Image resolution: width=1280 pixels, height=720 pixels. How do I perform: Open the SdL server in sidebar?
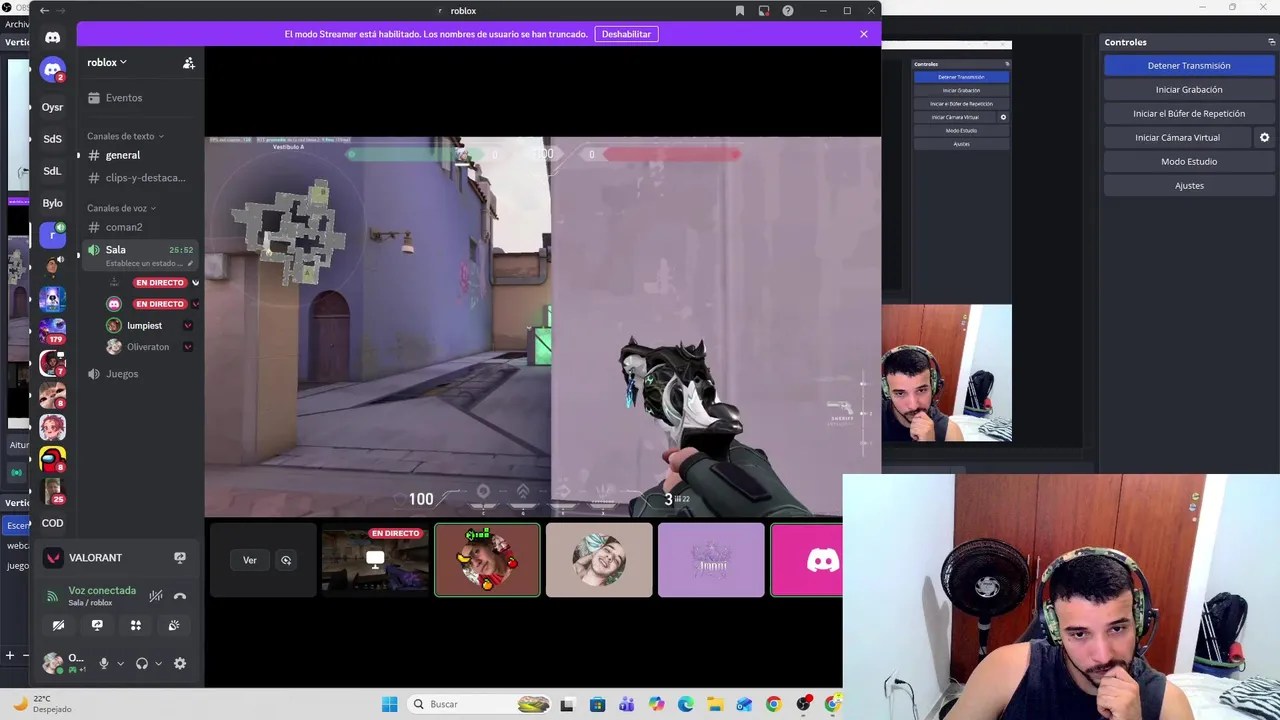pos(53,171)
